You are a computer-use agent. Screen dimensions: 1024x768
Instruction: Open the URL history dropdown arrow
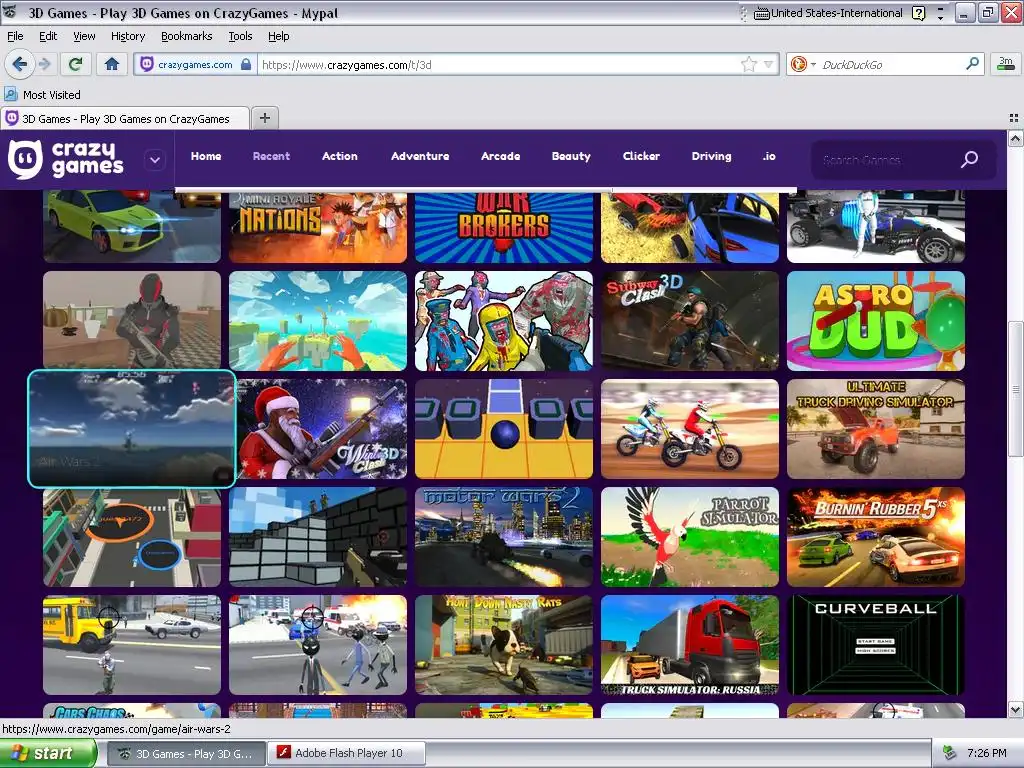pyautogui.click(x=769, y=64)
